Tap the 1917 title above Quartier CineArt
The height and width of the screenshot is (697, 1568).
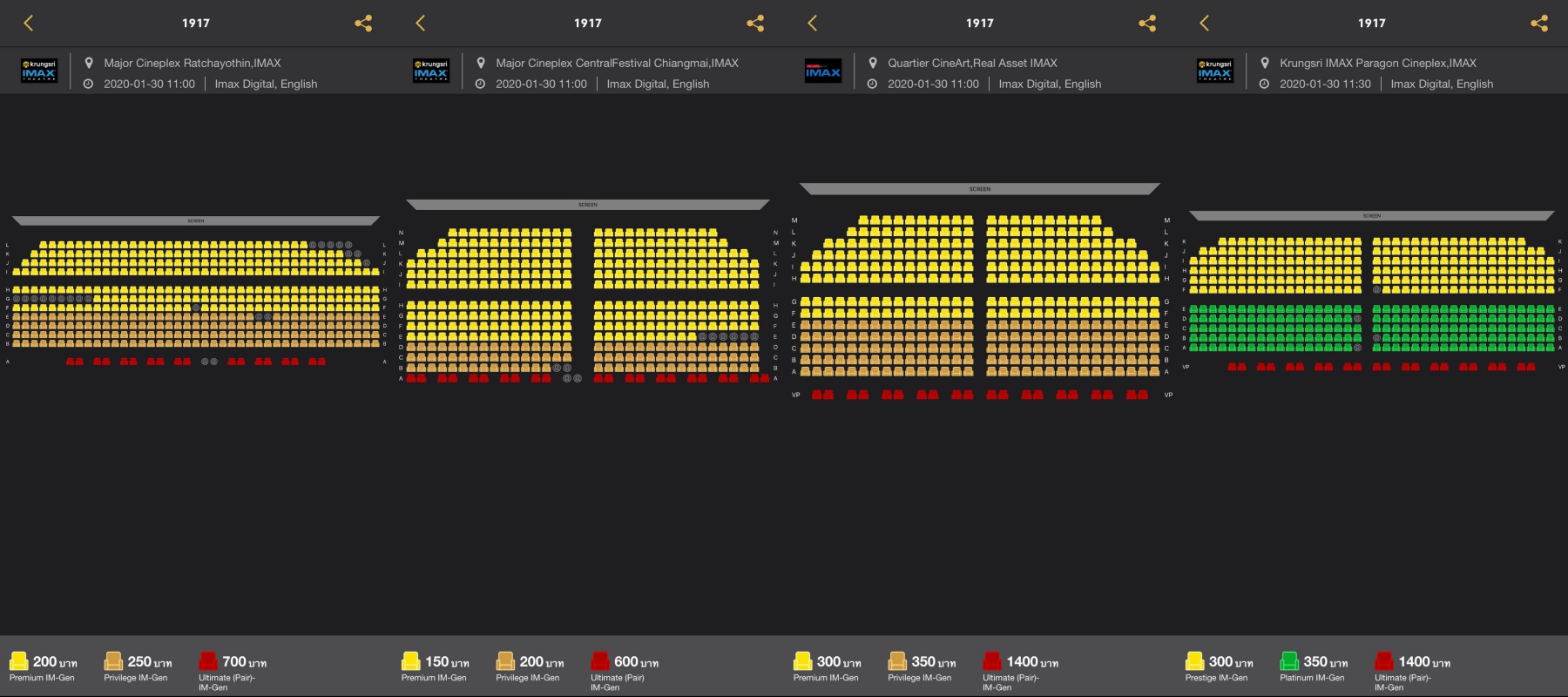point(980,24)
